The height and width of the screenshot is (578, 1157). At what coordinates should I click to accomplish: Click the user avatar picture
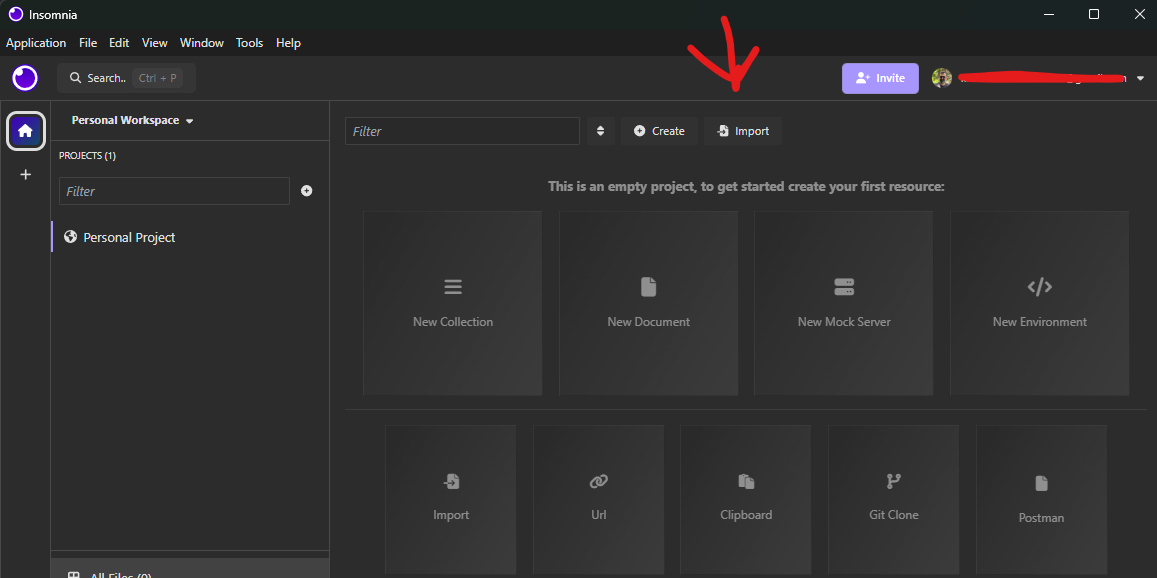942,78
